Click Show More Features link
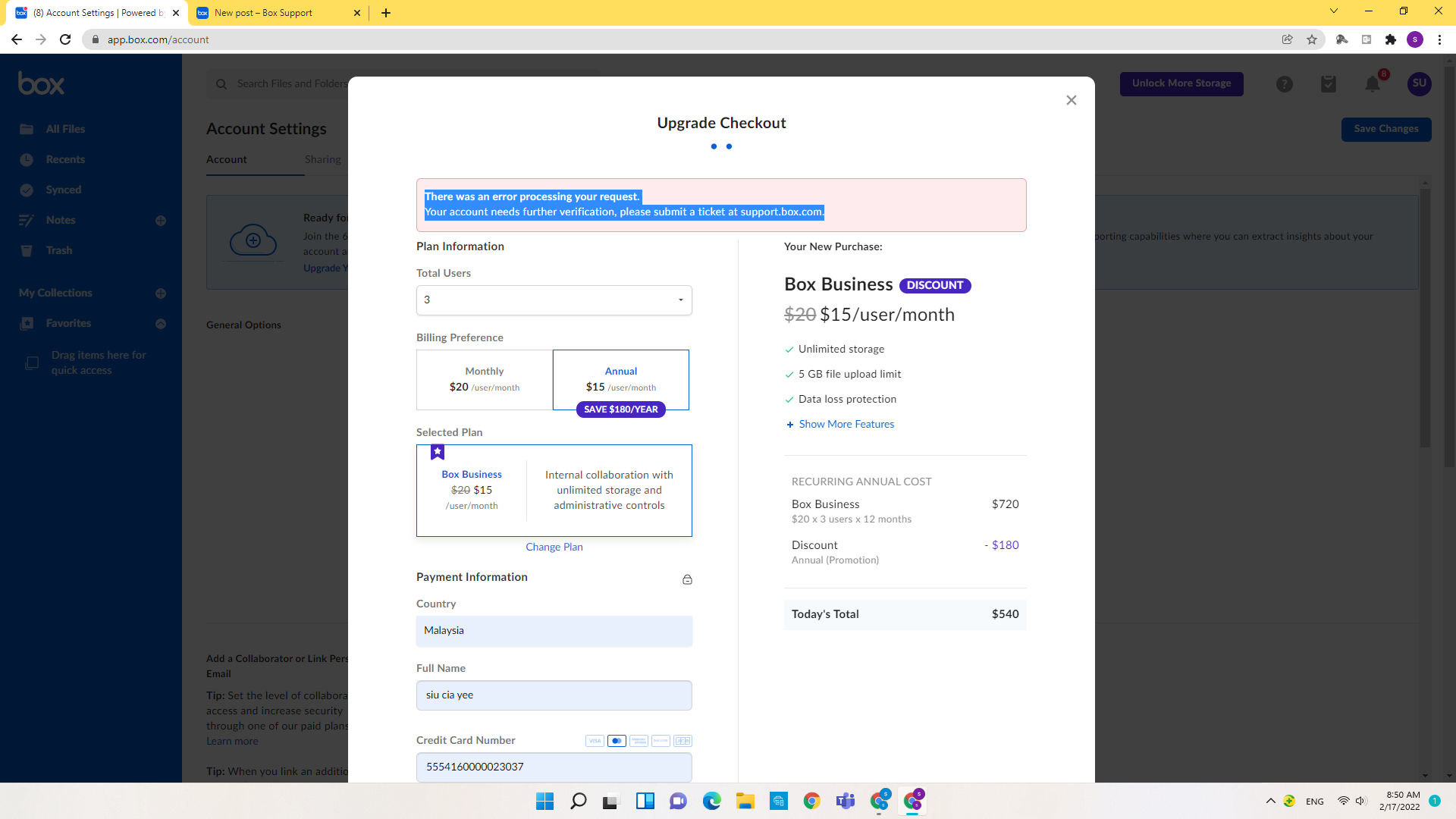1456x819 pixels. tap(846, 424)
